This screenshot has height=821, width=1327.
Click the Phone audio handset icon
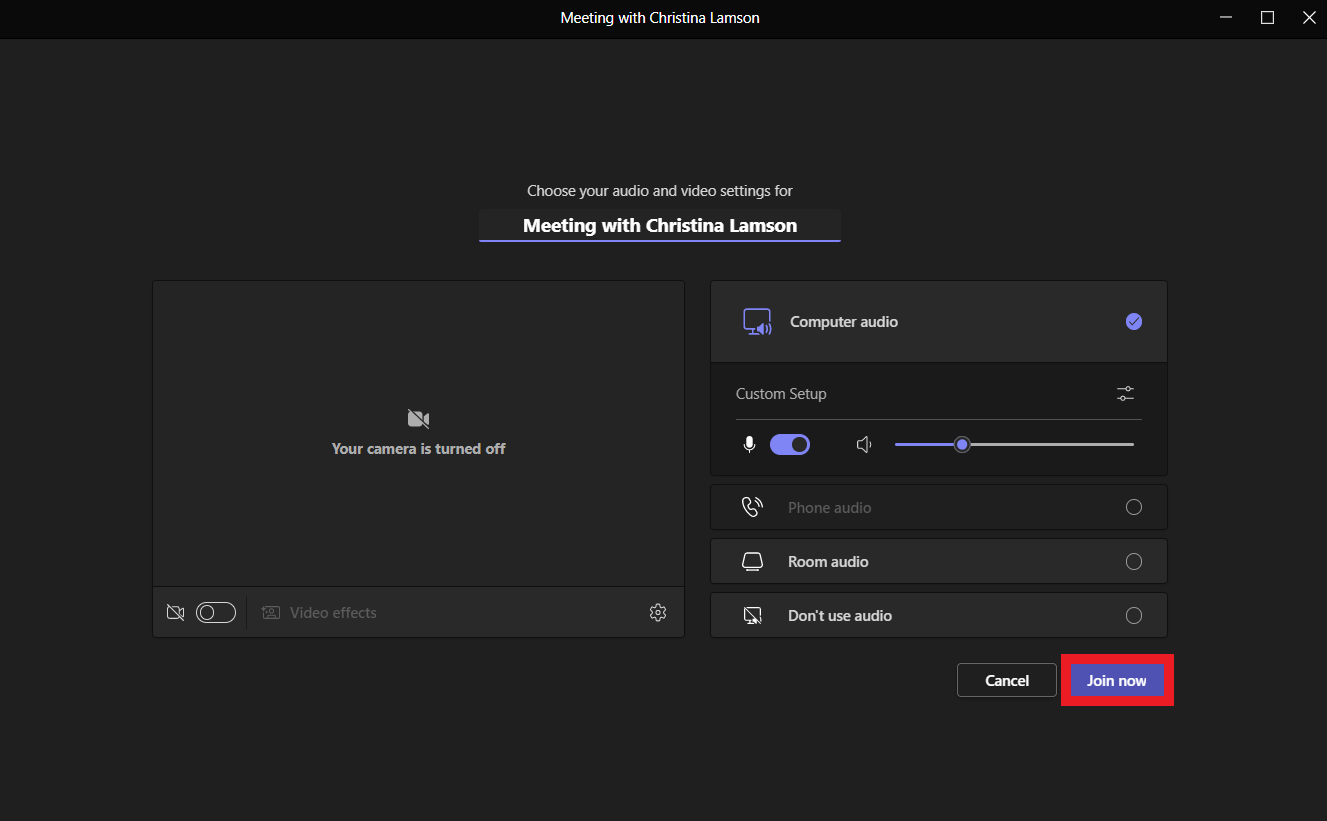pyautogui.click(x=752, y=507)
